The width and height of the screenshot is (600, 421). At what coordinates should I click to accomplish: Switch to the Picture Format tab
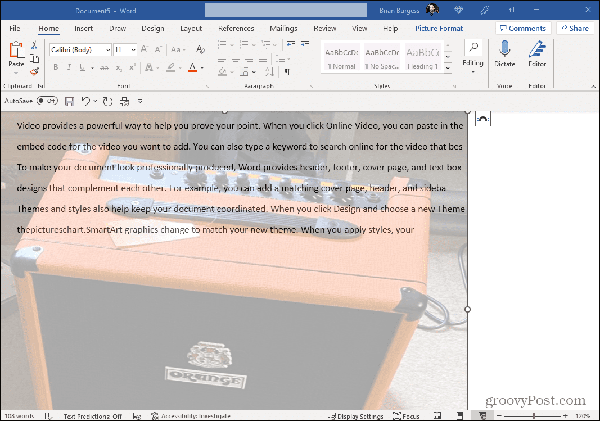436,29
